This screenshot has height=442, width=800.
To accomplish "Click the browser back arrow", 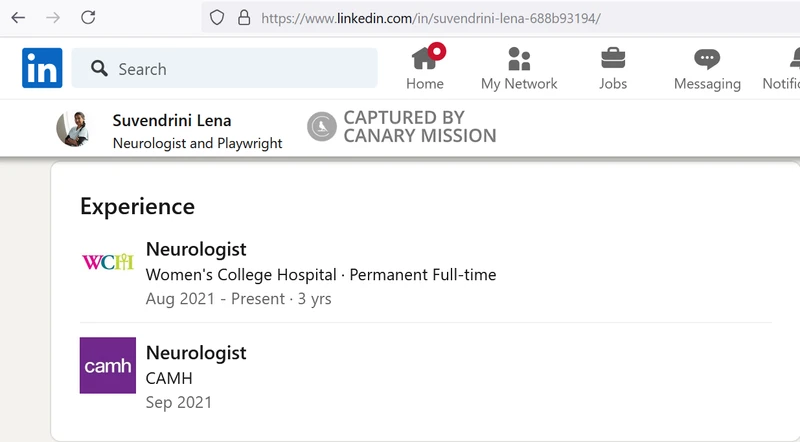I will pyautogui.click(x=18, y=18).
